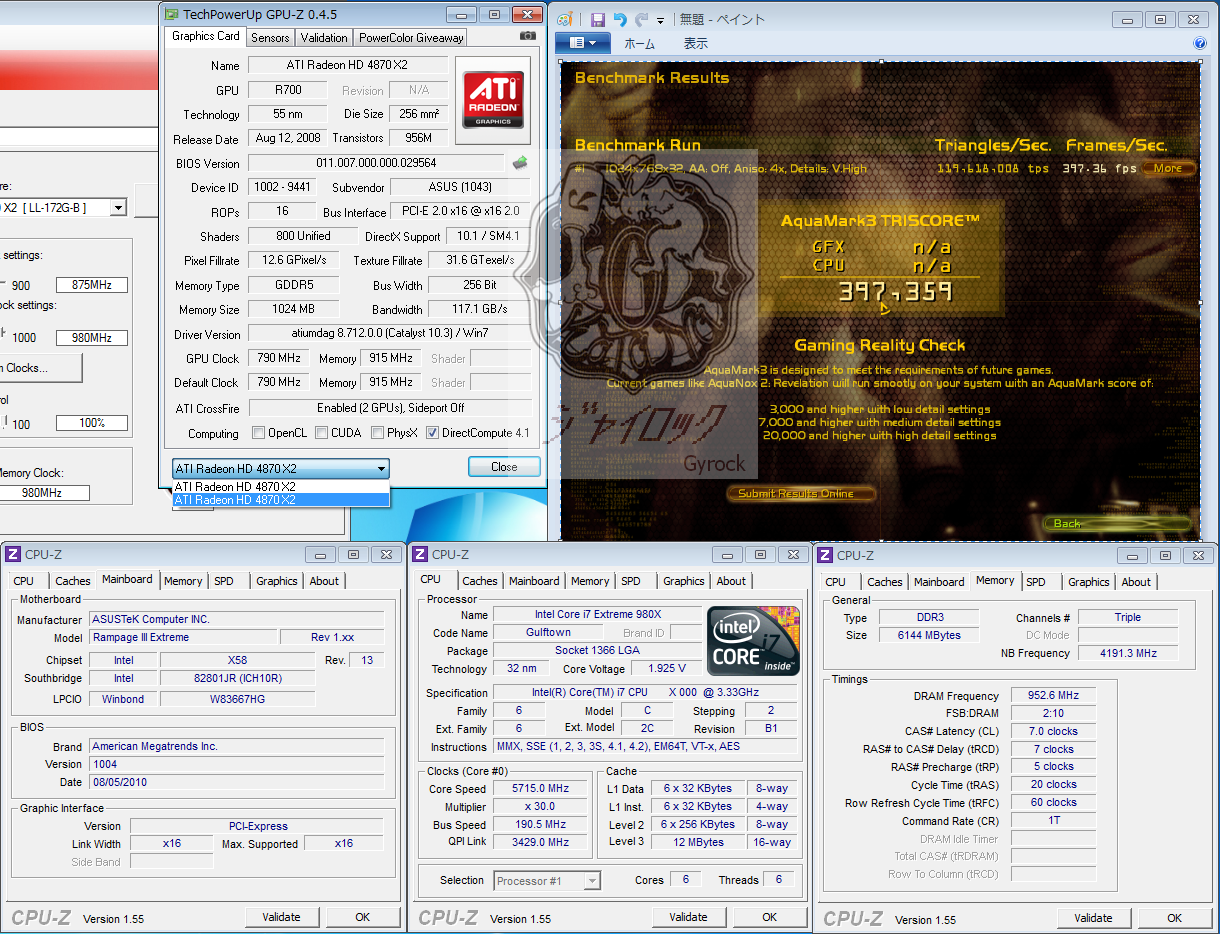Click the Memory Clock 980MHz field
1220x934 pixels.
click(x=43, y=493)
